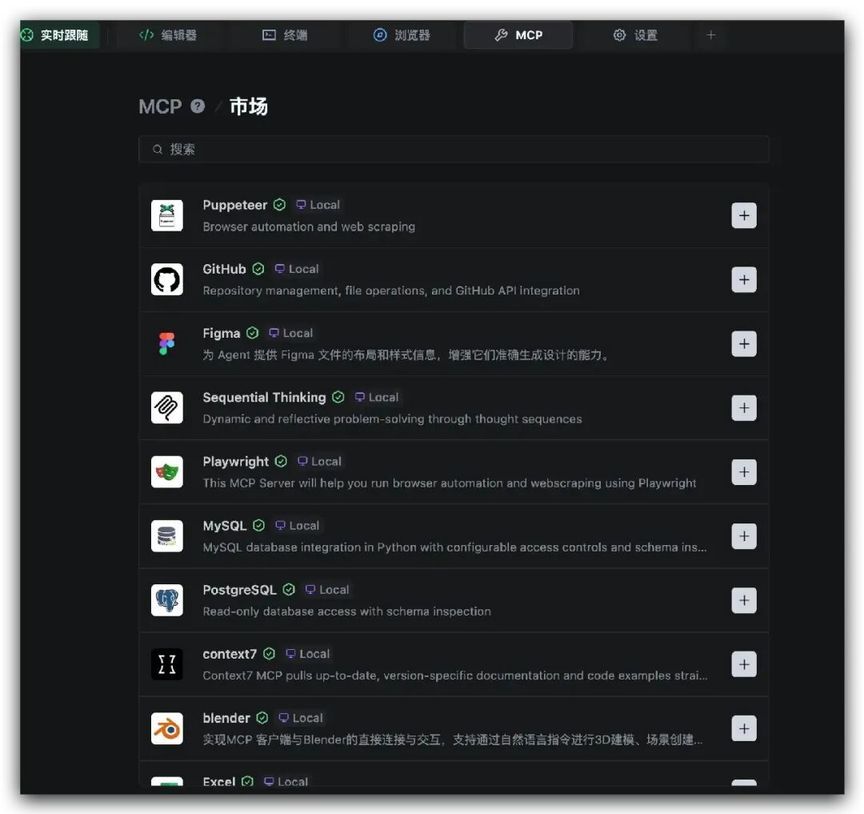Screen dimensions: 864x814
Task: Click the blender logo icon
Action: pos(167,729)
